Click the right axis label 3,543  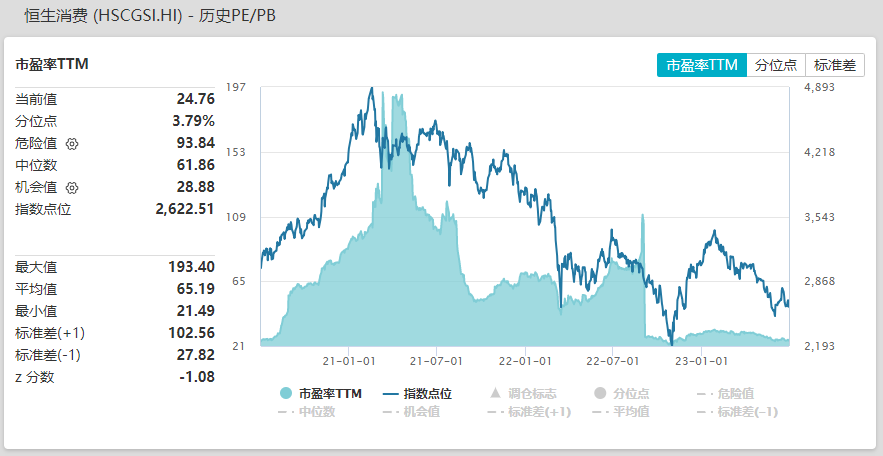(x=820, y=217)
